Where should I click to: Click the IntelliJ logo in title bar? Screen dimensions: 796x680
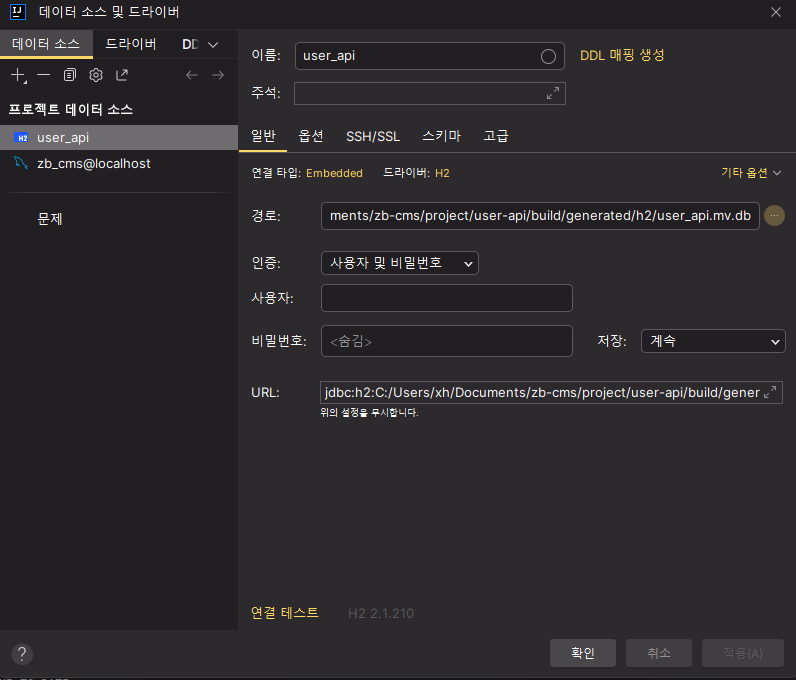click(x=18, y=12)
